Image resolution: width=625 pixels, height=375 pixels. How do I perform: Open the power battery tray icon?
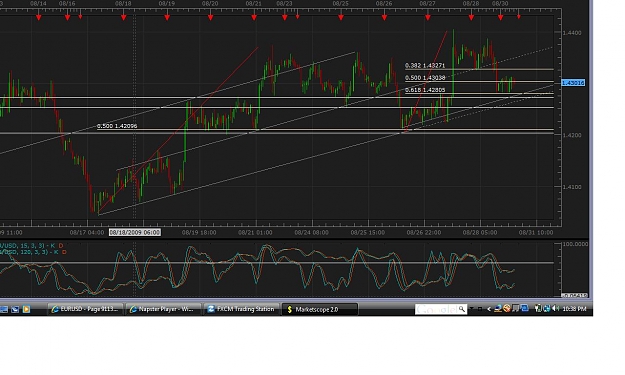(538, 308)
